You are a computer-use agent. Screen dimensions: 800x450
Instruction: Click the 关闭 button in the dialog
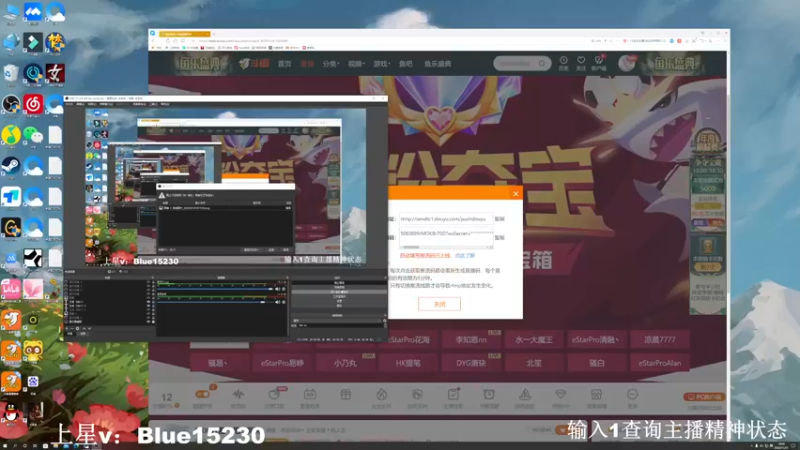coord(439,304)
